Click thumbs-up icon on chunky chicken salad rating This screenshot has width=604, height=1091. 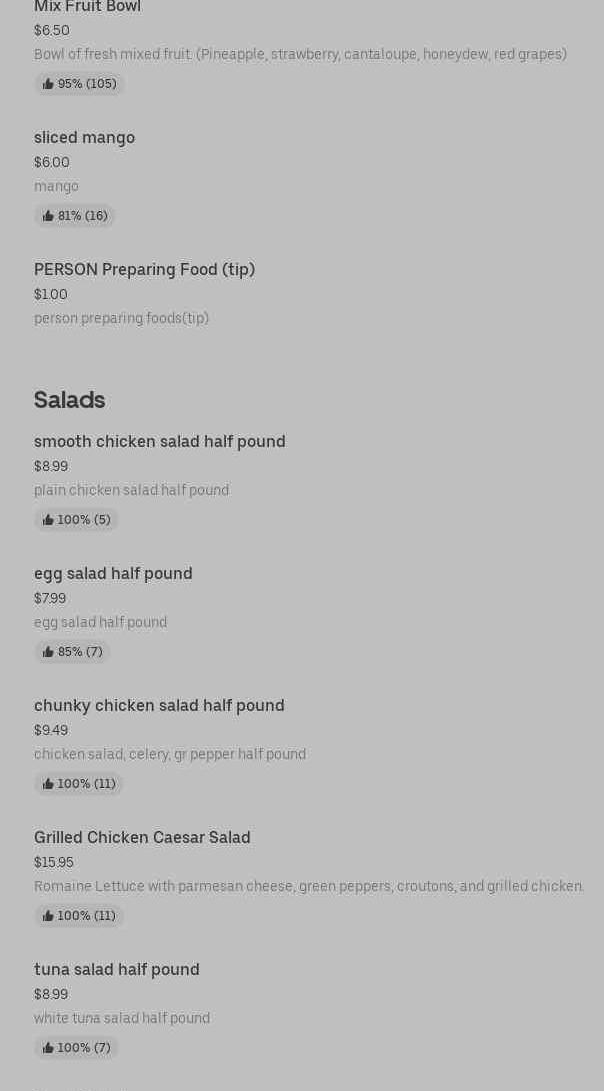click(x=48, y=784)
